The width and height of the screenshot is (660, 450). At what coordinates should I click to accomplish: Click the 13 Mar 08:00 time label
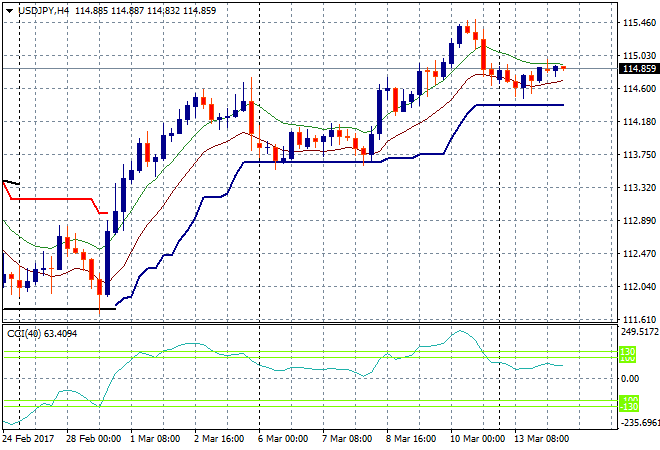tap(542, 439)
